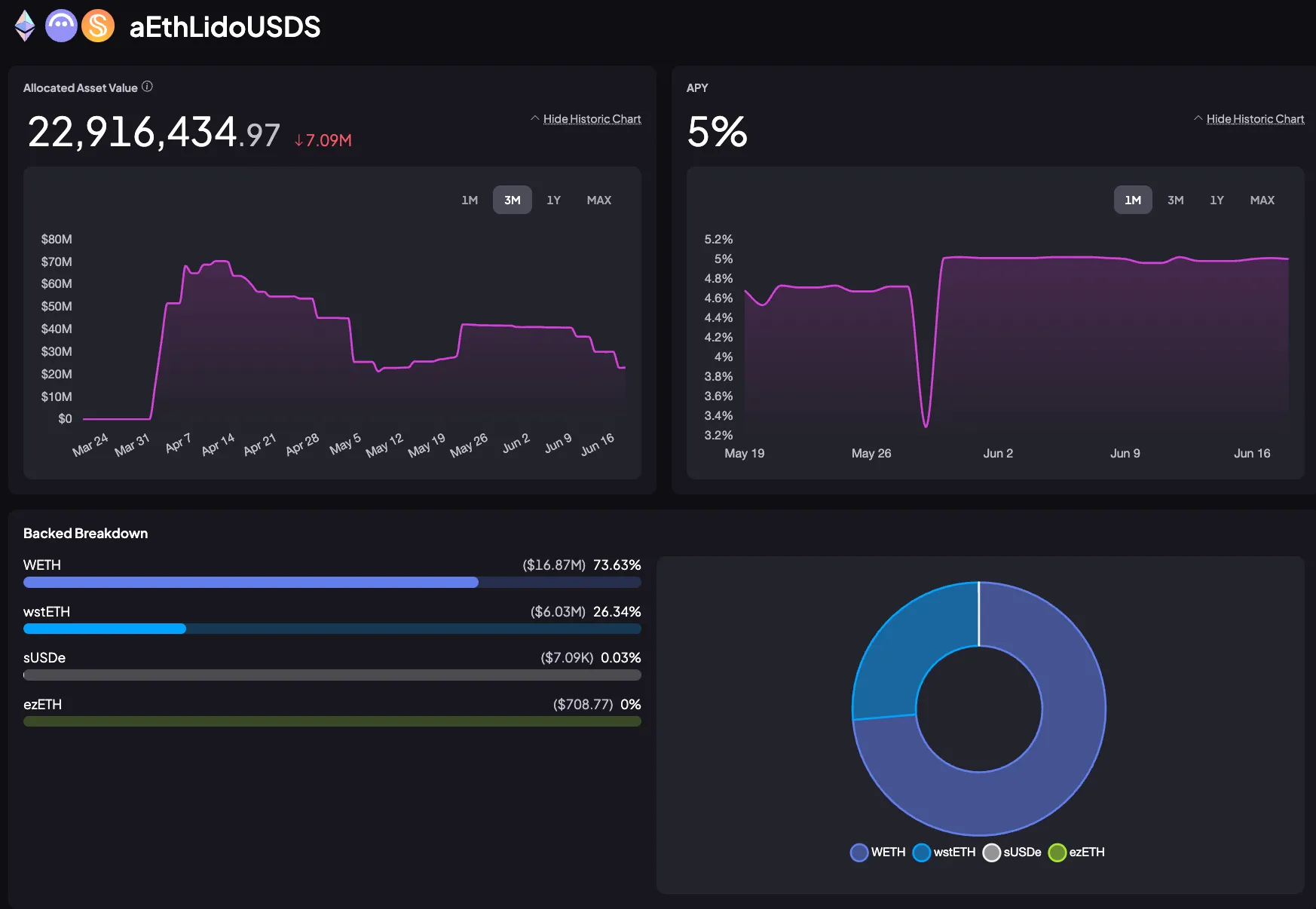Hide Historic Chart for APY panel
The height and width of the screenshot is (909, 1316).
pyautogui.click(x=1255, y=119)
